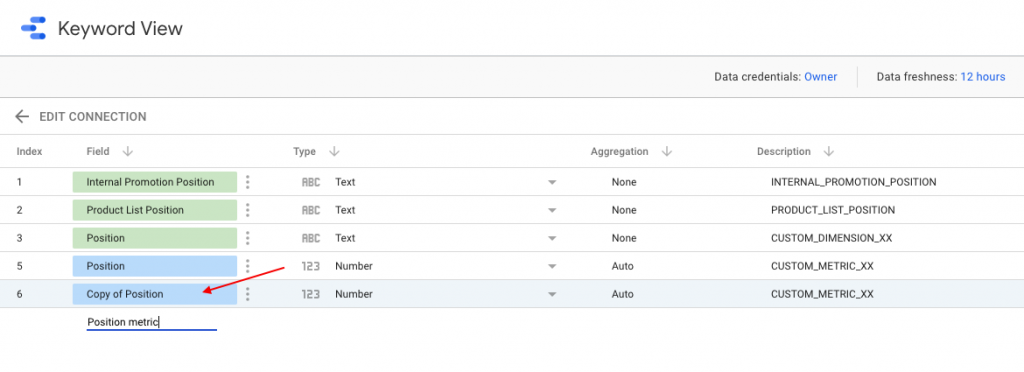Screen dimensions: 1024x372
Task: Click the Field column header label
Action: pos(98,151)
